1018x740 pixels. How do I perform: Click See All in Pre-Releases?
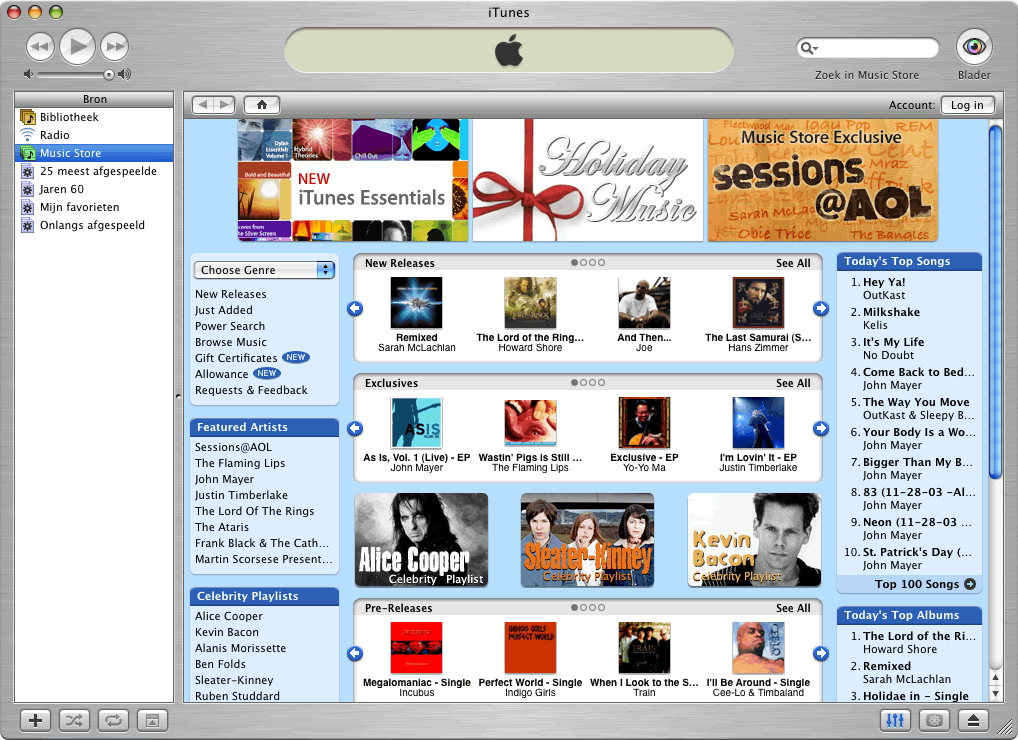(x=793, y=608)
